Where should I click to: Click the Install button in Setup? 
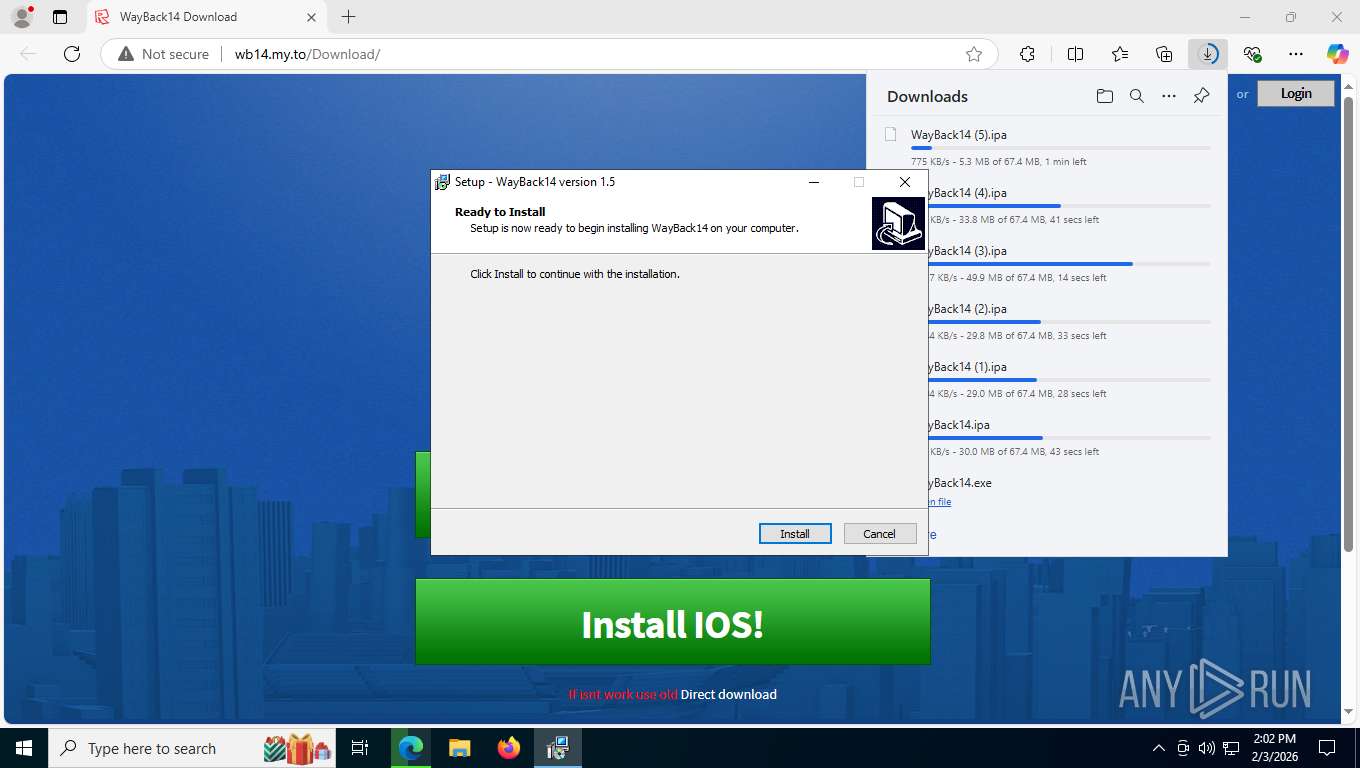tap(795, 534)
